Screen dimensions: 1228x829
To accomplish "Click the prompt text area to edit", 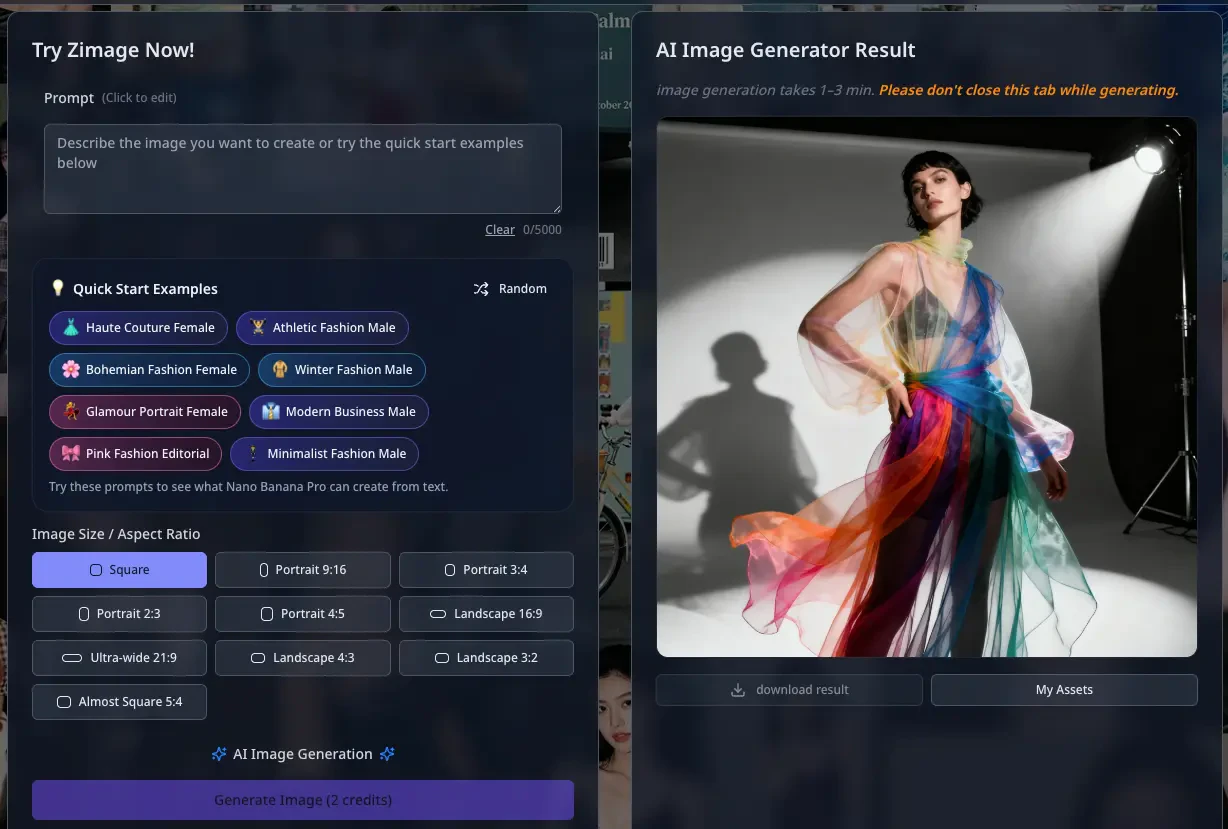I will pyautogui.click(x=302, y=168).
